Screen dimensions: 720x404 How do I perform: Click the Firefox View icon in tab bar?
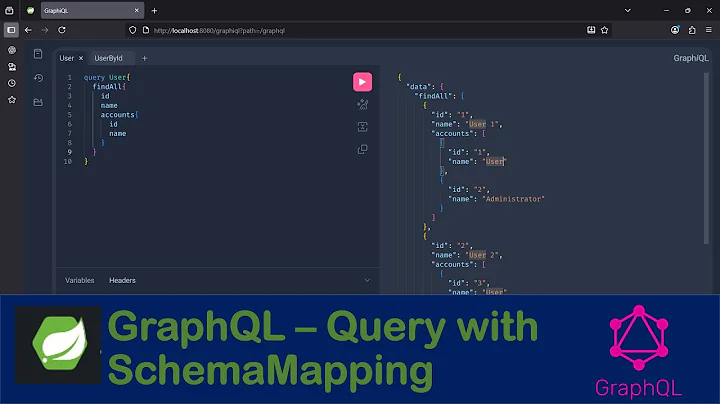pyautogui.click(x=9, y=11)
